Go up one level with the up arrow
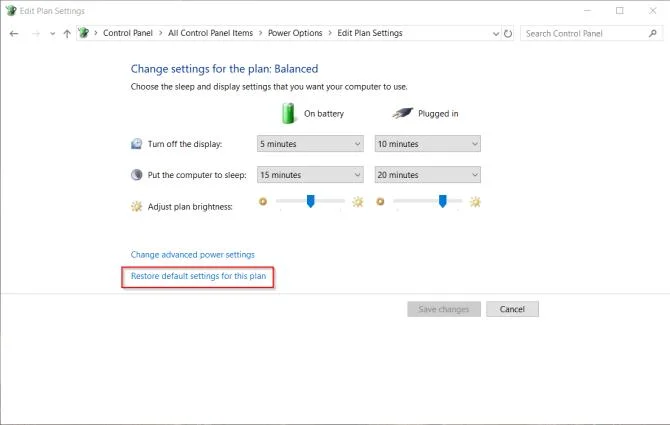The width and height of the screenshot is (670, 425). point(67,33)
